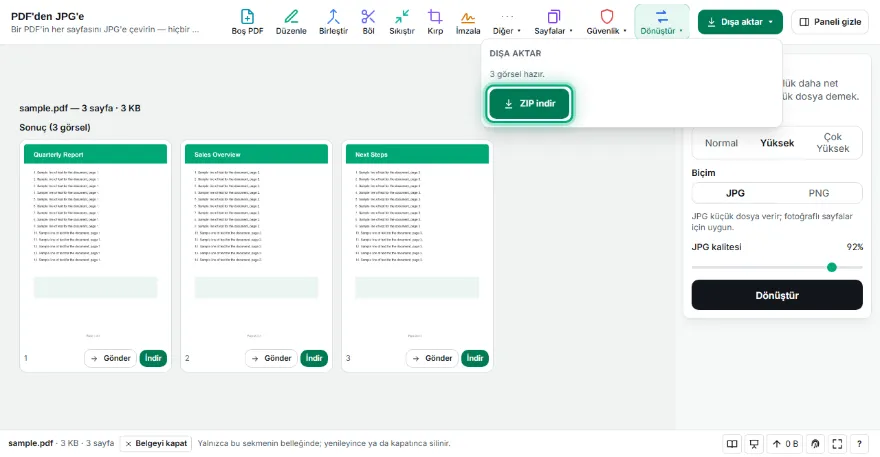Open the Sales Overview page thumbnail
Screen dimensions: 880x457
pos(256,244)
